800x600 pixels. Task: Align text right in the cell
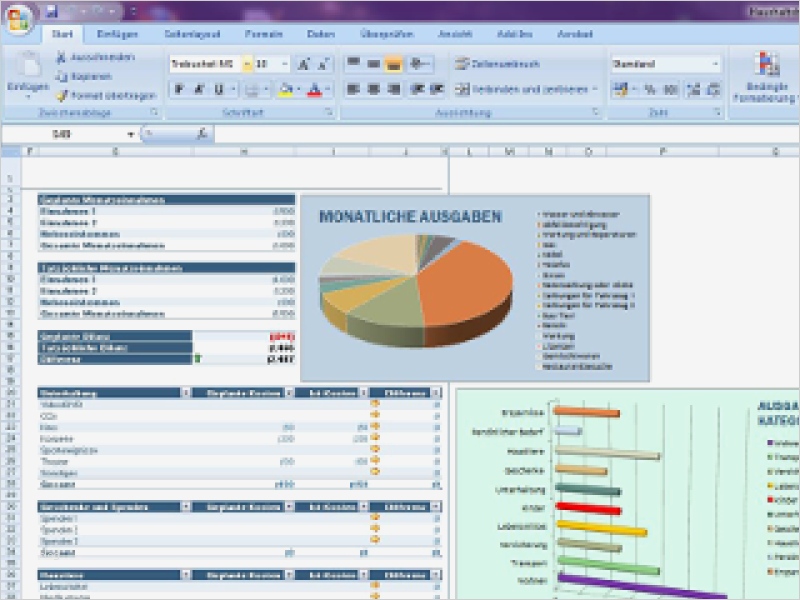393,90
